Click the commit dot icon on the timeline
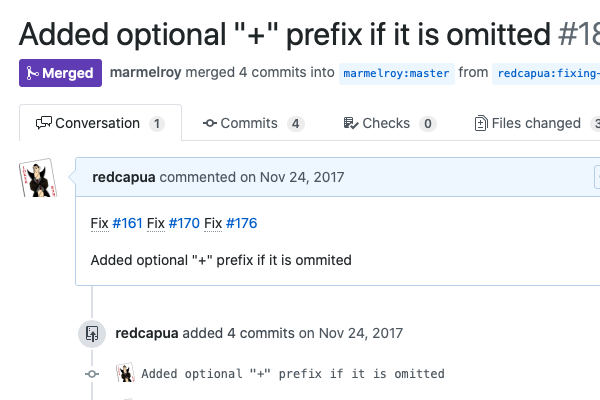600x400 pixels. (92, 374)
